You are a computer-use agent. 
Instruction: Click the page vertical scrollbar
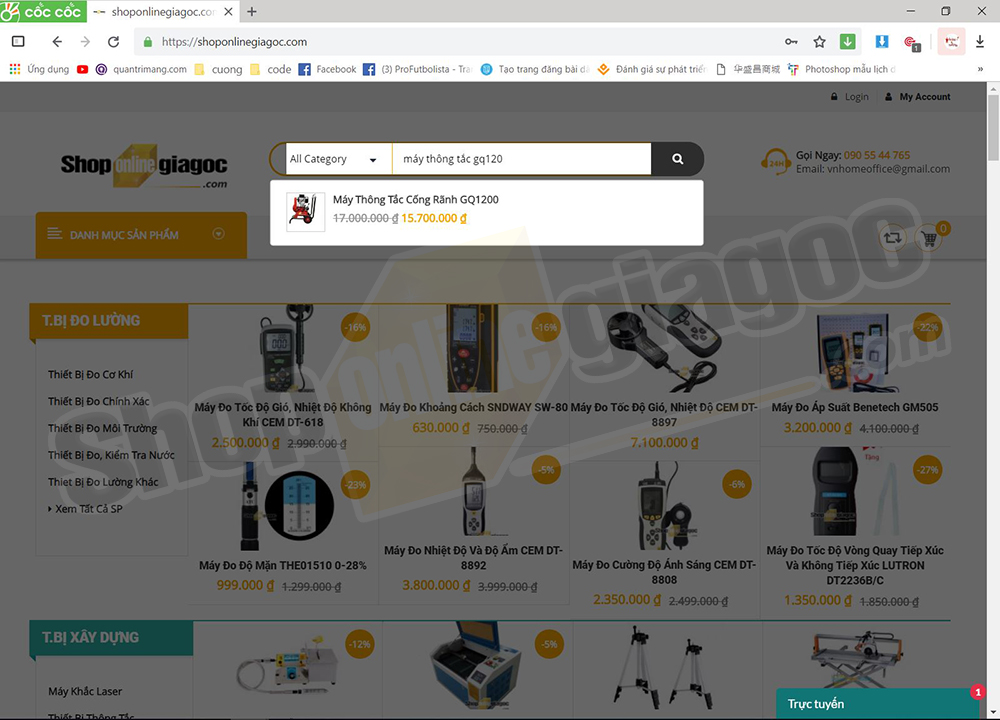993,400
